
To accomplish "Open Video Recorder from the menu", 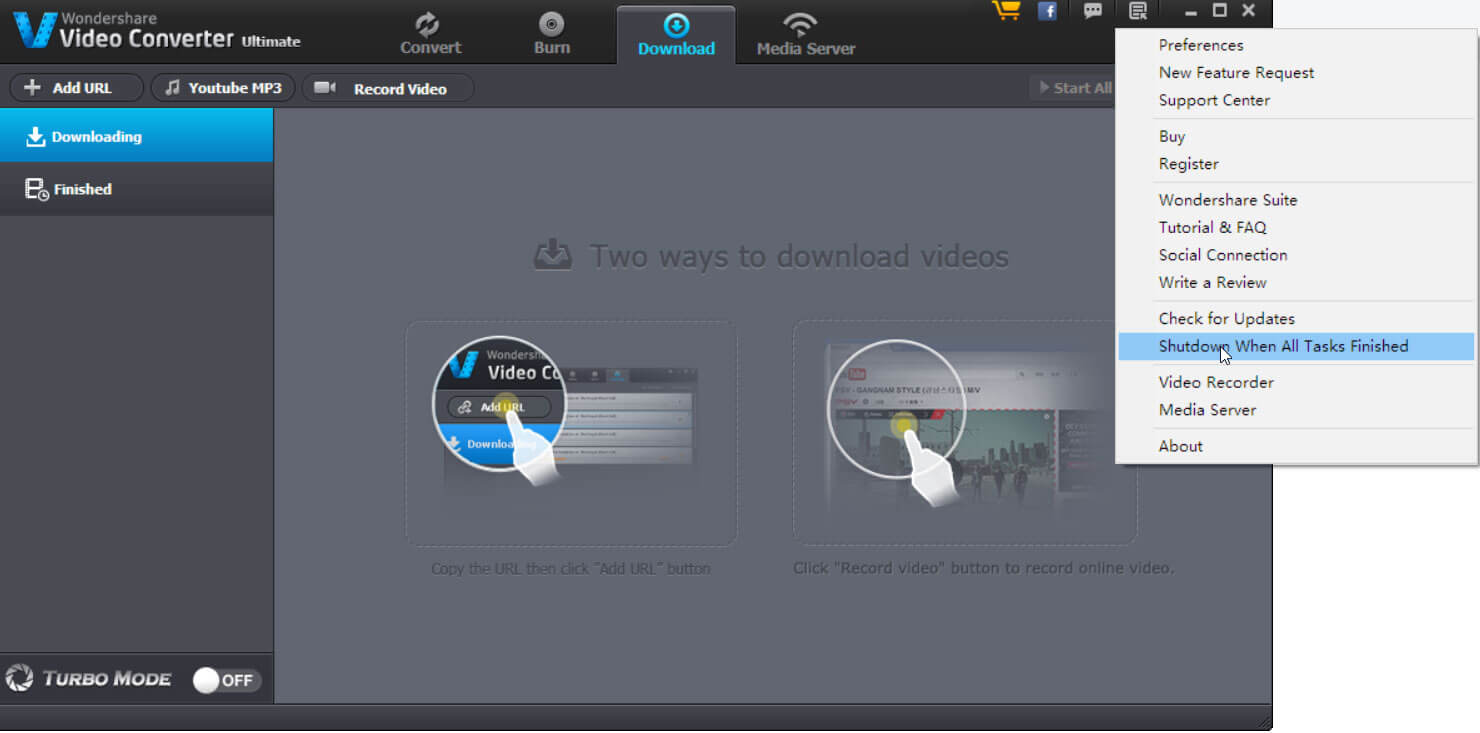I will [x=1296, y=382].
